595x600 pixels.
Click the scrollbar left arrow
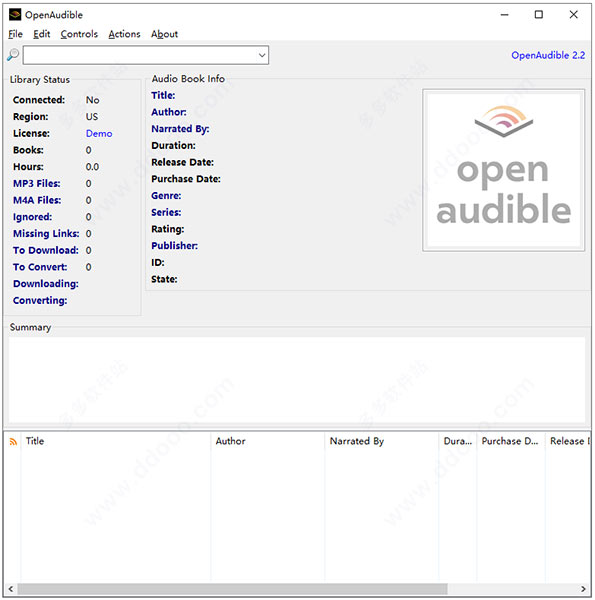click(11, 589)
